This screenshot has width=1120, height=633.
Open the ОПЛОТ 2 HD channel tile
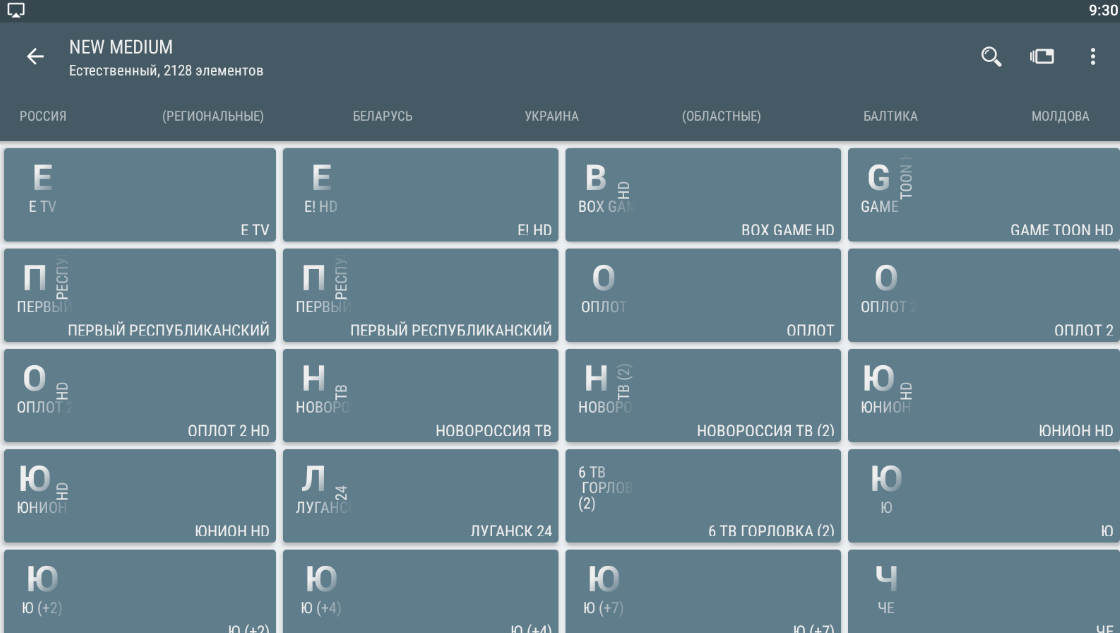[140, 395]
